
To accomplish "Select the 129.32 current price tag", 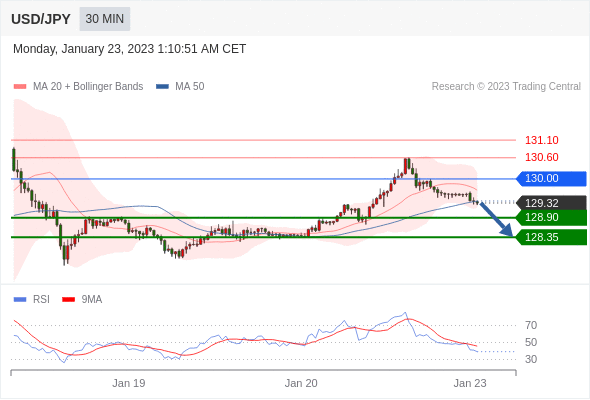I will (551, 203).
